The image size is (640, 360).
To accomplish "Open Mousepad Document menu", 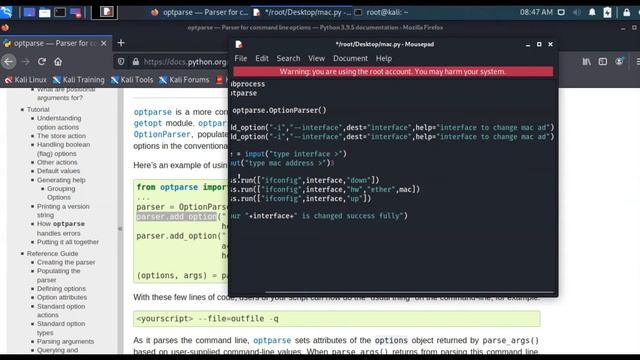I will tap(350, 58).
